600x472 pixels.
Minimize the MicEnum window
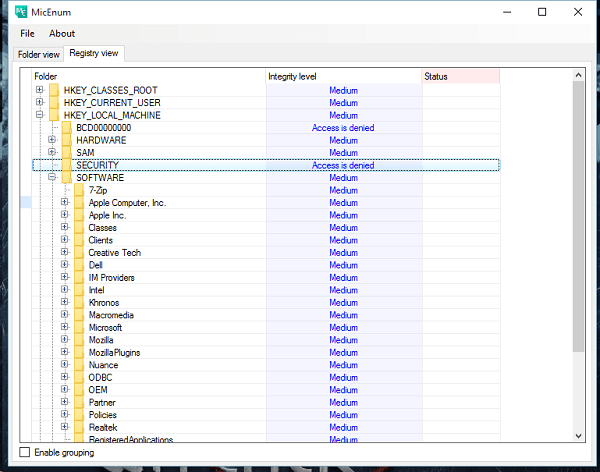[x=507, y=12]
